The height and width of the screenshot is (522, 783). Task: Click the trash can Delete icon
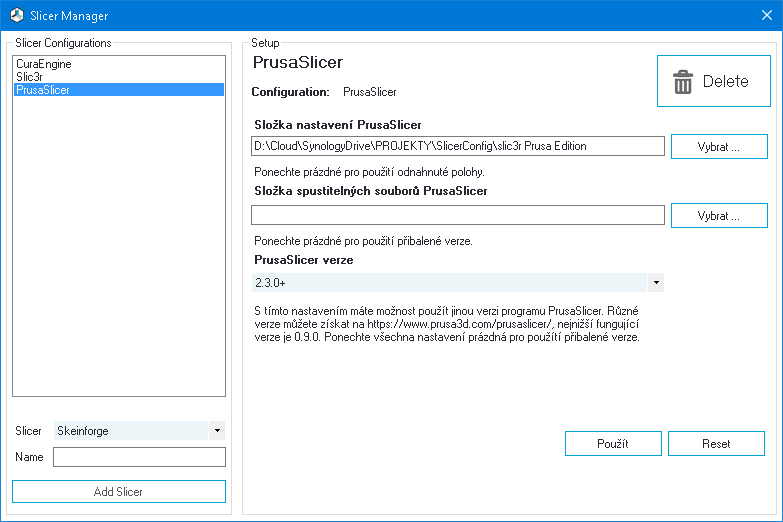pos(683,81)
